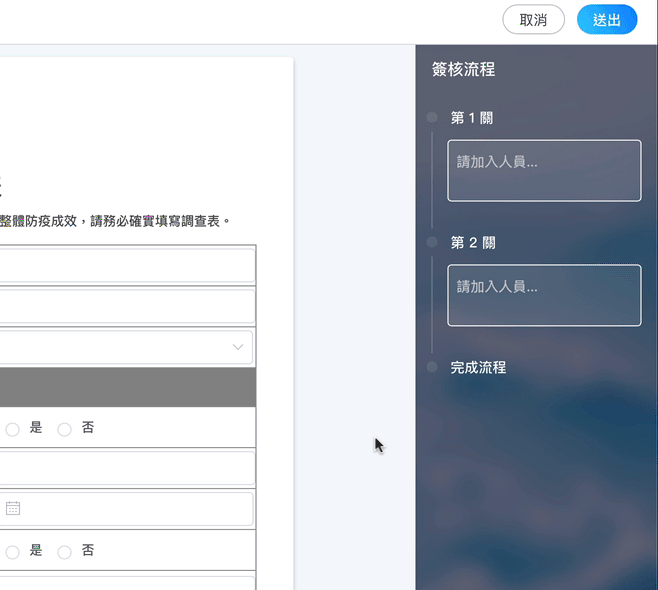The image size is (658, 590).
Task: Add a person to 第 2 關 field
Action: (x=544, y=295)
